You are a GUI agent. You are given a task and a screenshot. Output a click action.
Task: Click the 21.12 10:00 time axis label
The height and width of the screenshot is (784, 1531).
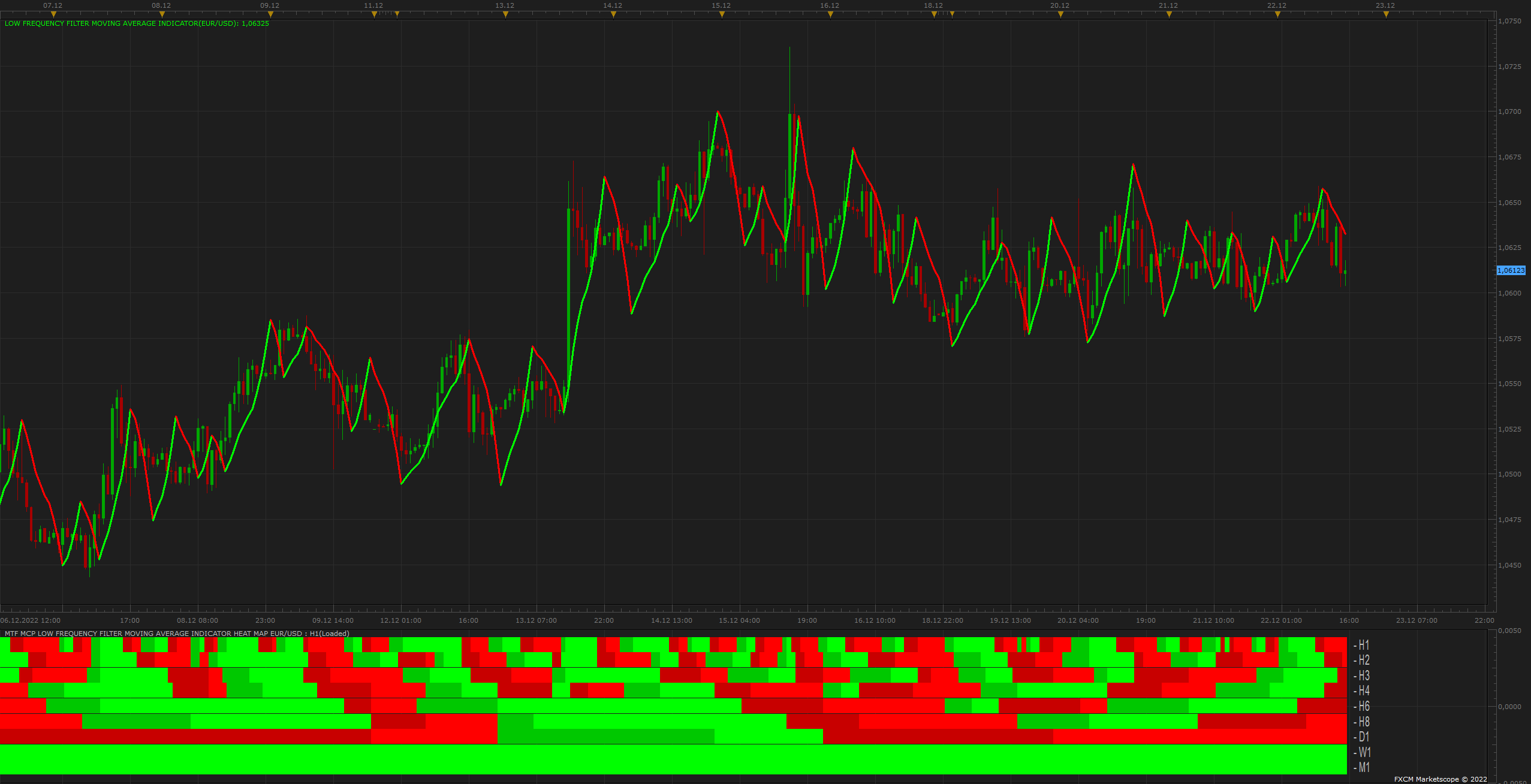1213,620
